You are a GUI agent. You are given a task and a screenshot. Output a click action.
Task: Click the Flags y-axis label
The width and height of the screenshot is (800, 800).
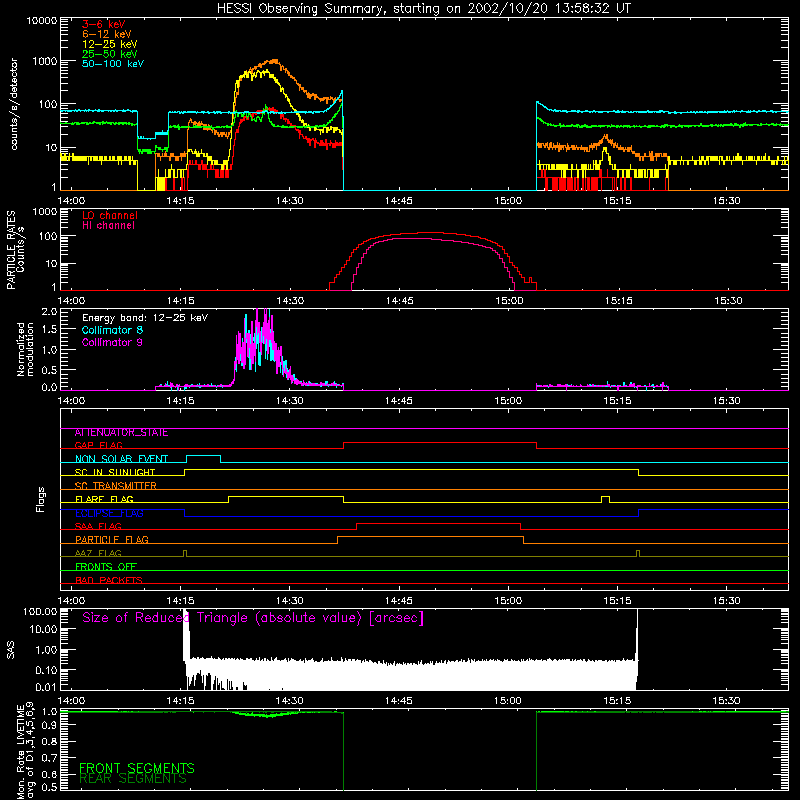point(40,499)
